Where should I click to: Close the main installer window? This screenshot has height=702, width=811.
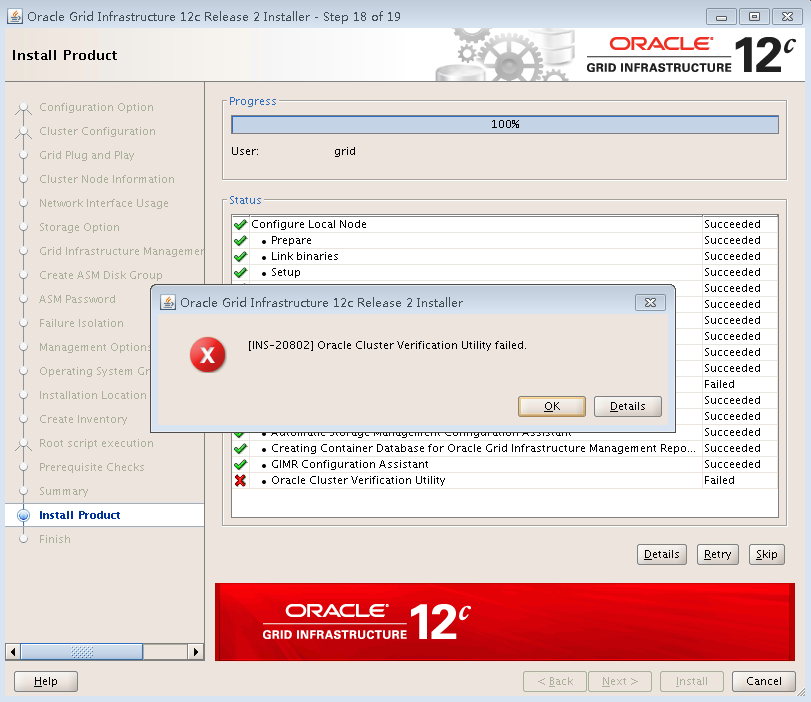pos(787,17)
